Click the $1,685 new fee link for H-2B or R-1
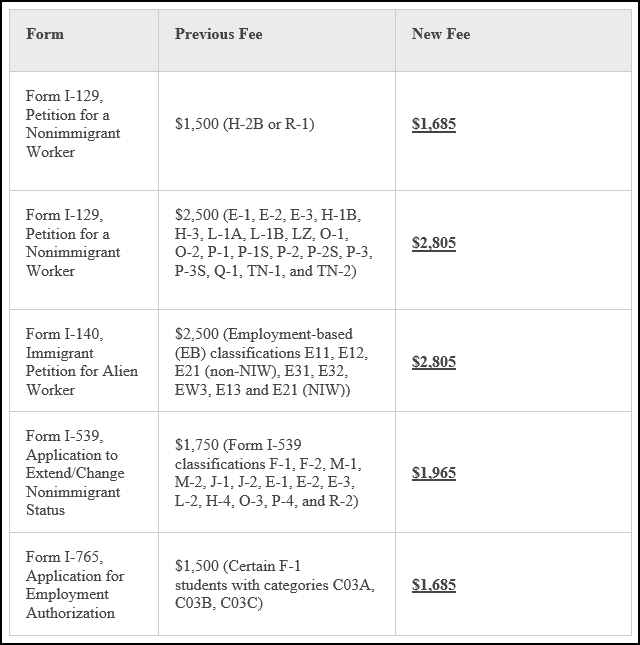The width and height of the screenshot is (640, 645). click(433, 125)
